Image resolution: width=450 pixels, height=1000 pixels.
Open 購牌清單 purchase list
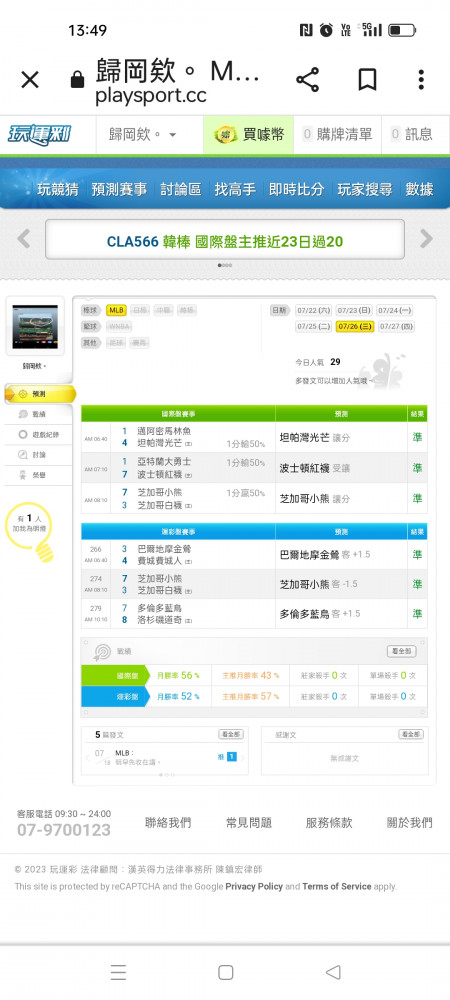click(x=337, y=135)
